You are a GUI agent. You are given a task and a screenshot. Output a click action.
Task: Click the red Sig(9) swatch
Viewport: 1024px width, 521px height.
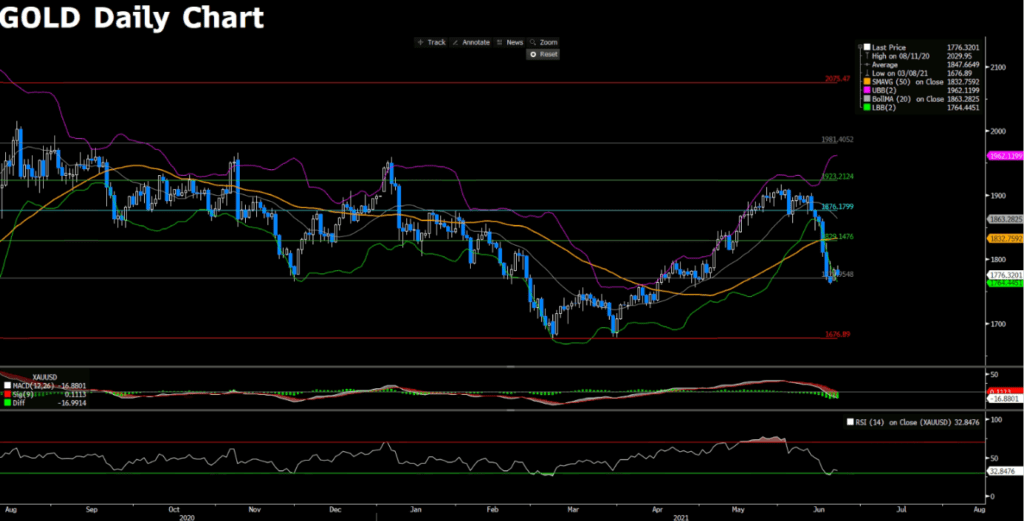[7, 394]
